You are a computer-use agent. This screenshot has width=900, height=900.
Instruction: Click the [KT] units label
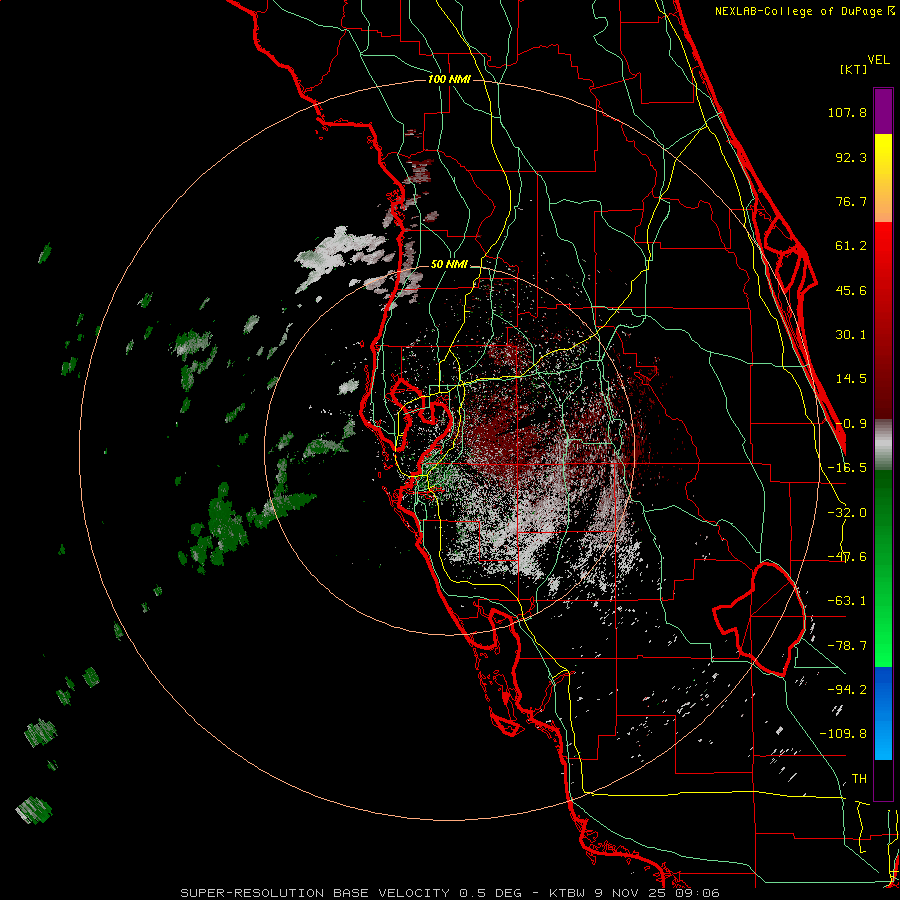(x=854, y=69)
